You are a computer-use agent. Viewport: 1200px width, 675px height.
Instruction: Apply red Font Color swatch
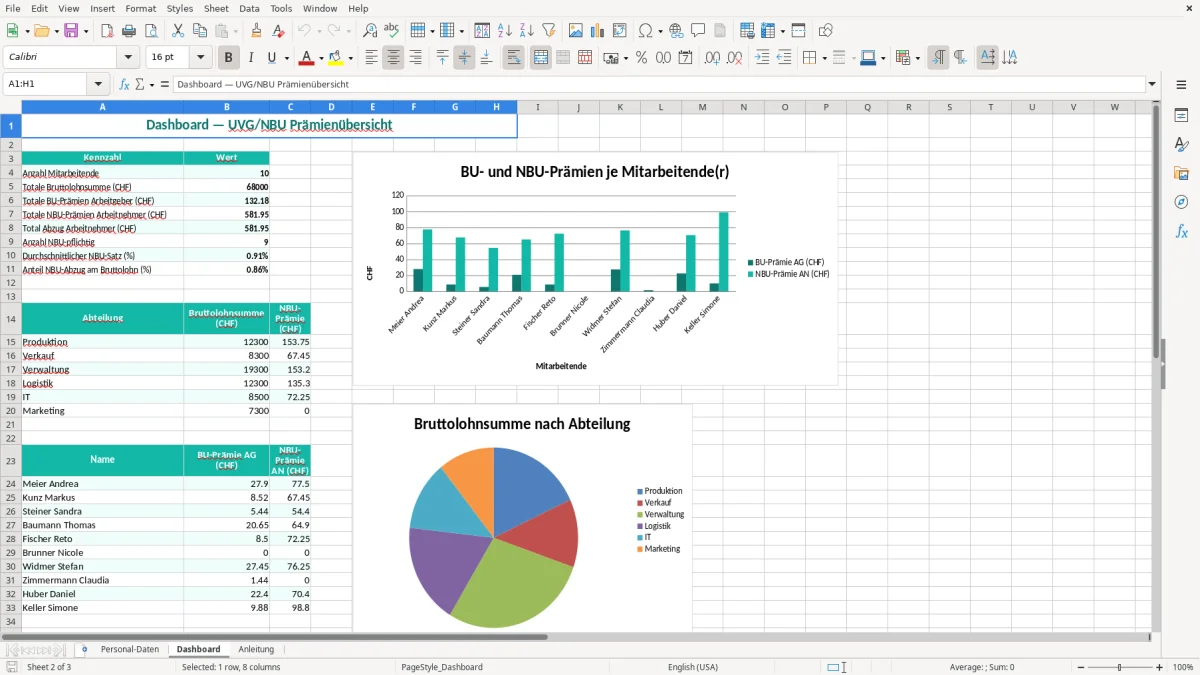coord(306,58)
